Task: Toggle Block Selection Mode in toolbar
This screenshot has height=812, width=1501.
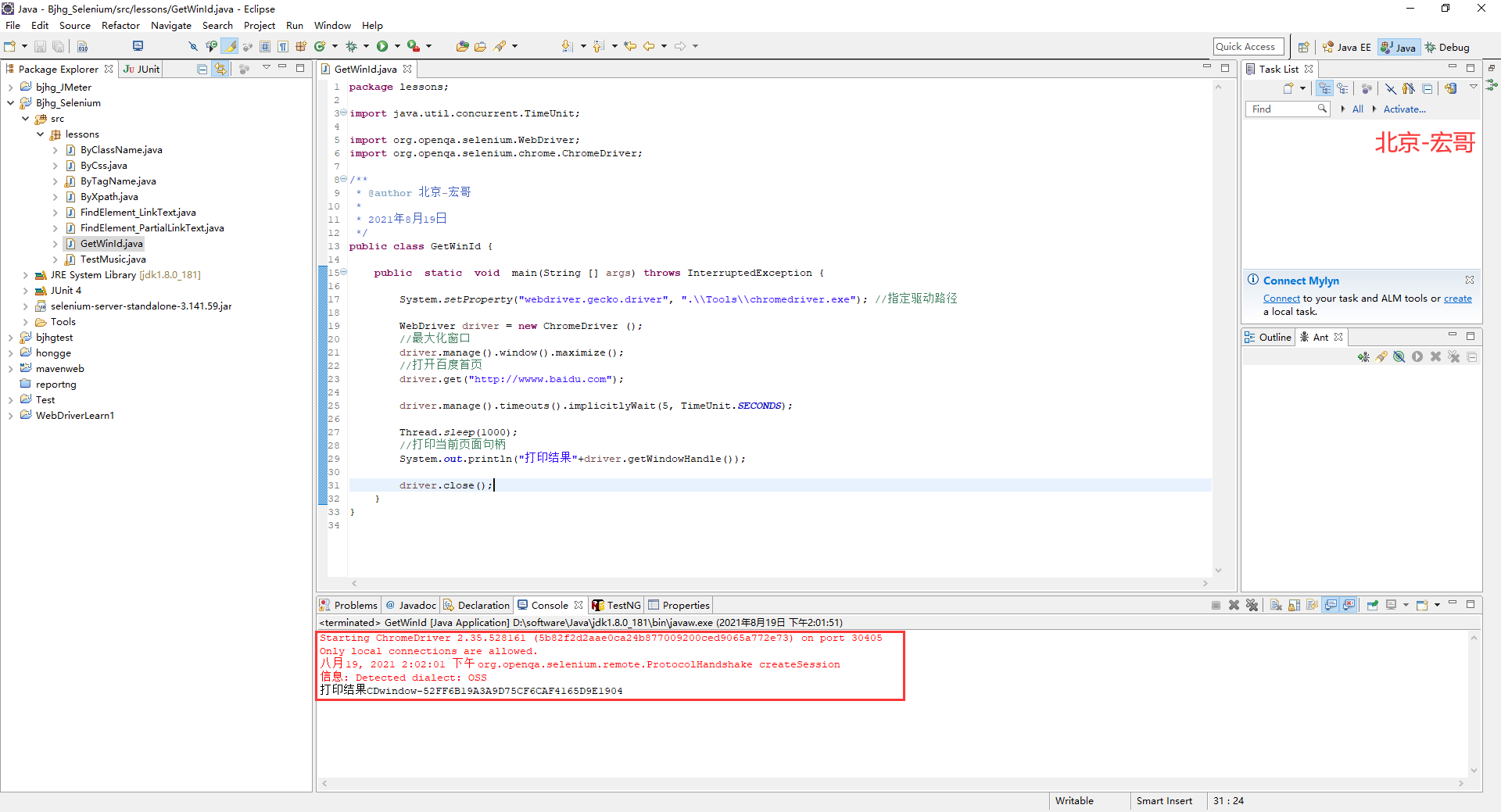Action: click(265, 46)
